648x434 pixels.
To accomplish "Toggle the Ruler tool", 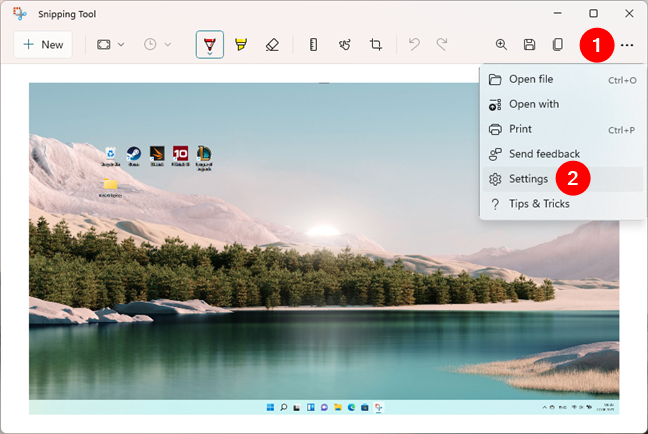I will coord(314,45).
